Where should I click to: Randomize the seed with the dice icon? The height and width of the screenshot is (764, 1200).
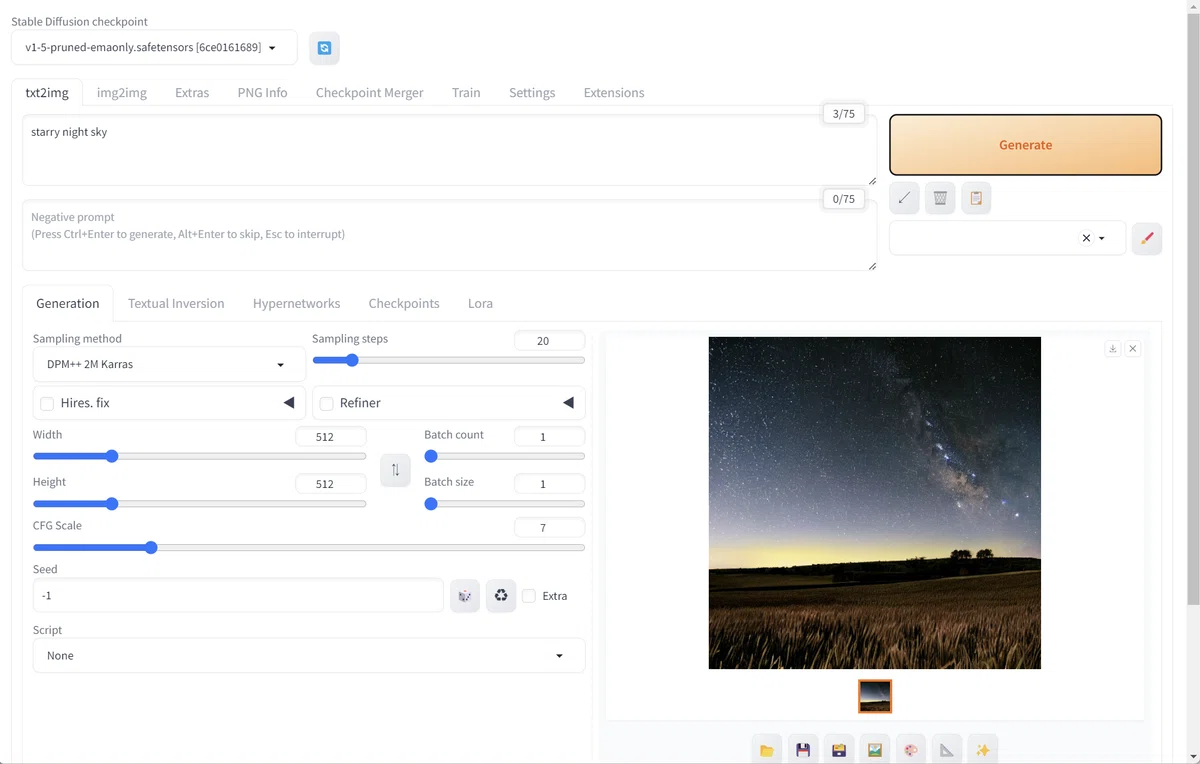(x=465, y=596)
